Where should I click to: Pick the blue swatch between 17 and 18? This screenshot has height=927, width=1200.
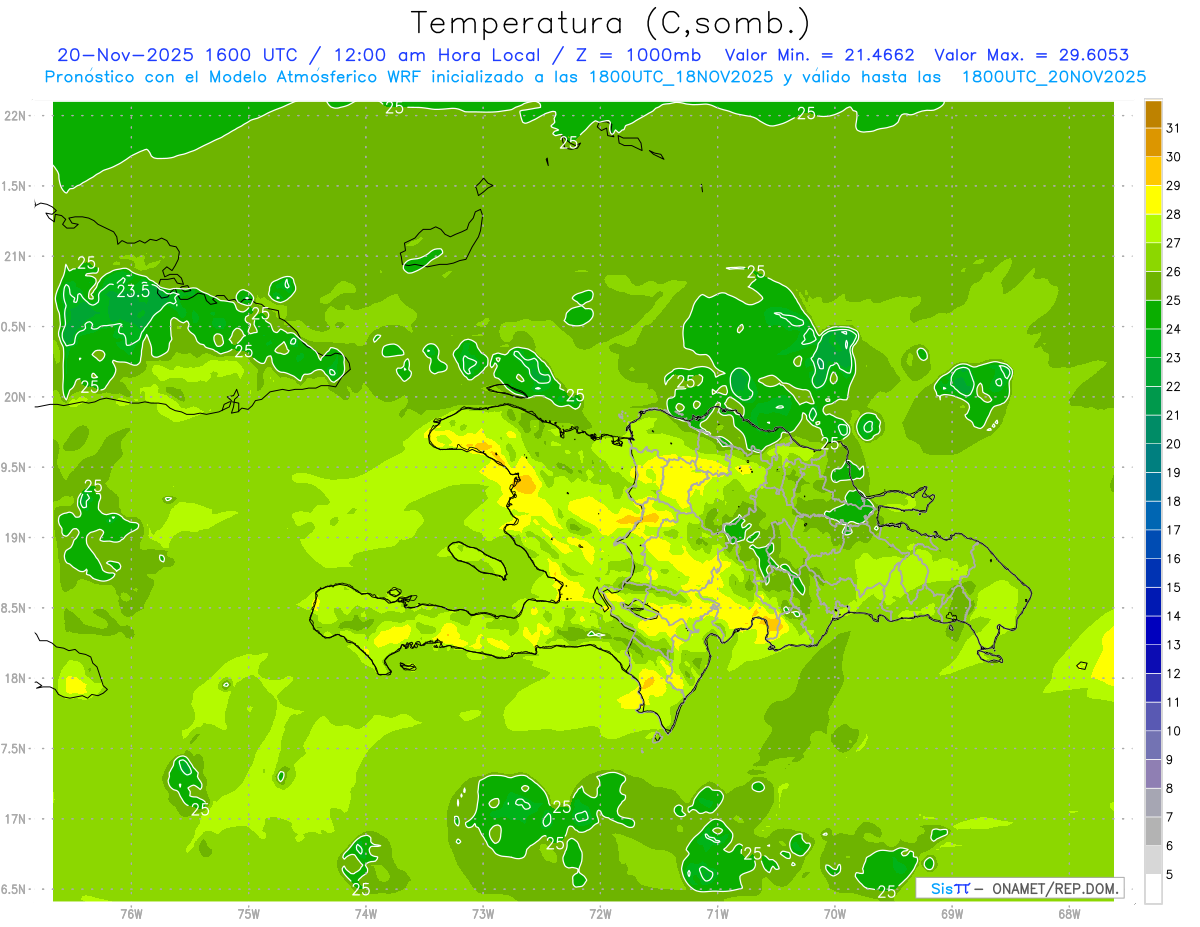pyautogui.click(x=1153, y=516)
